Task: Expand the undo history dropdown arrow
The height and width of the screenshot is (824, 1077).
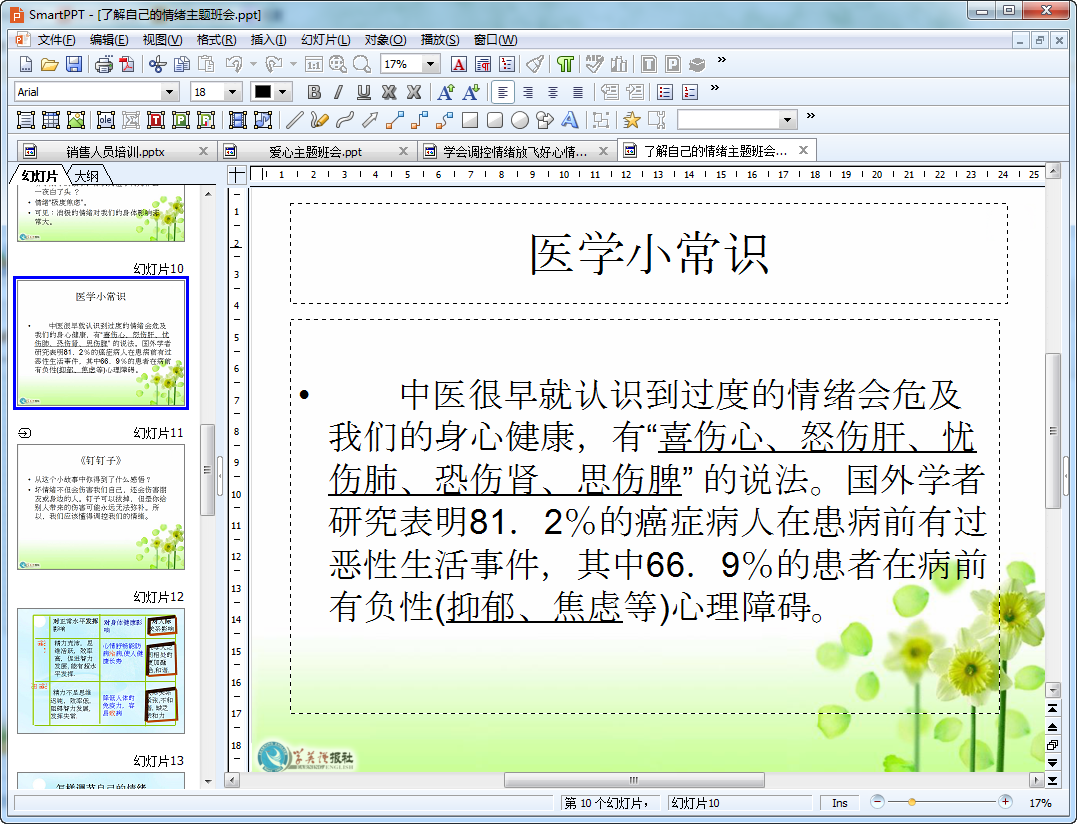Action: pyautogui.click(x=253, y=65)
